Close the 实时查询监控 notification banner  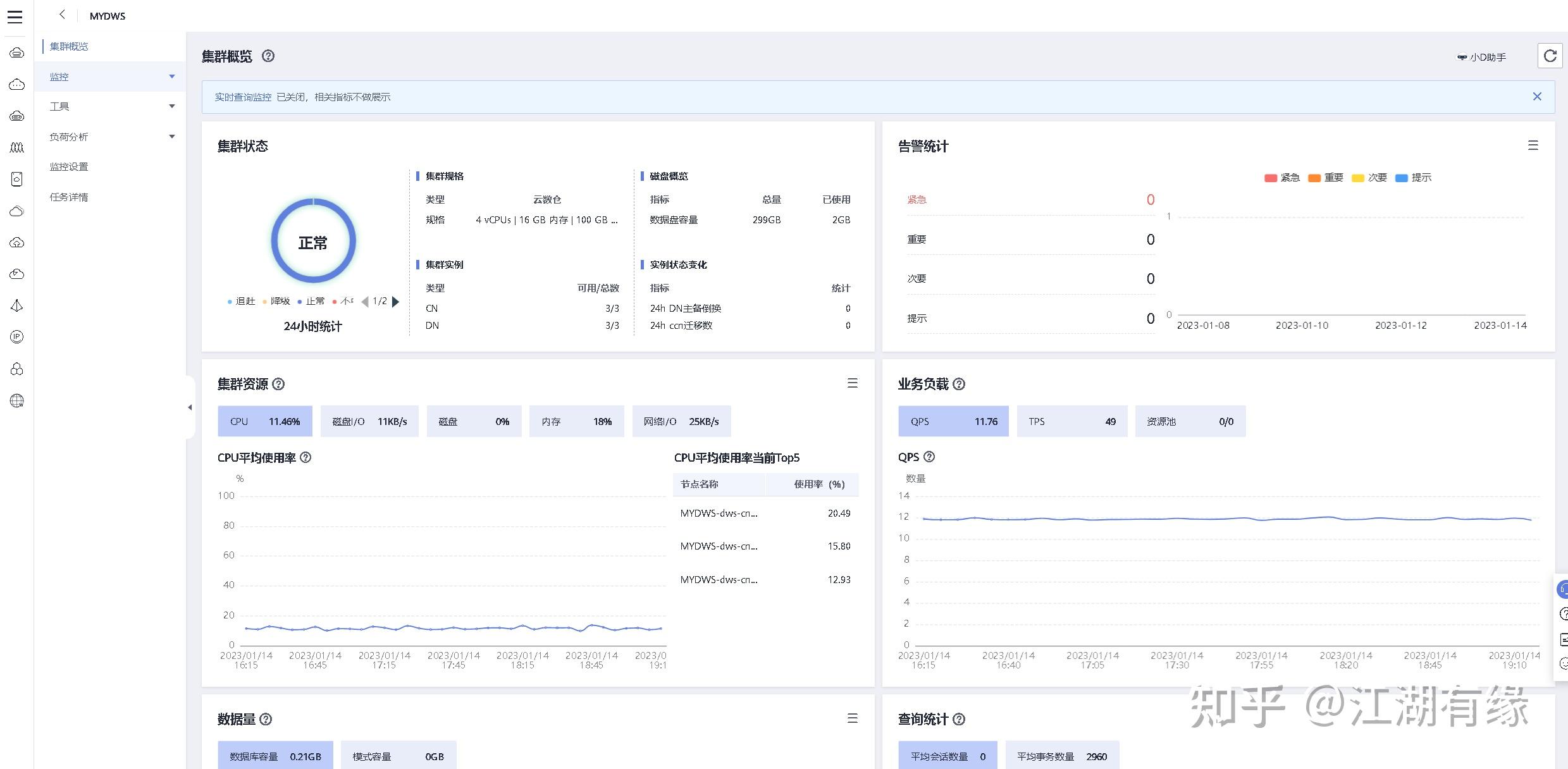[x=1537, y=96]
